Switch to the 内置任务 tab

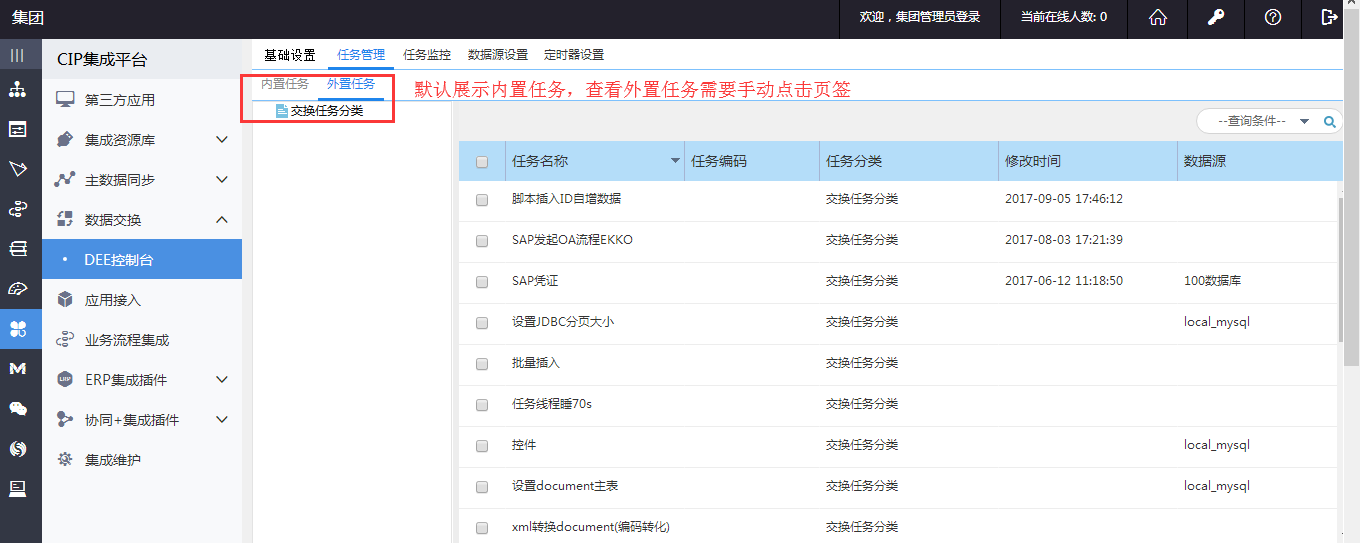click(285, 85)
